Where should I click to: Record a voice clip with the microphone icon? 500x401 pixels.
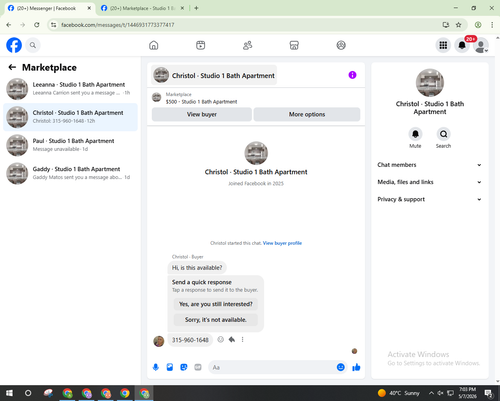point(156,367)
